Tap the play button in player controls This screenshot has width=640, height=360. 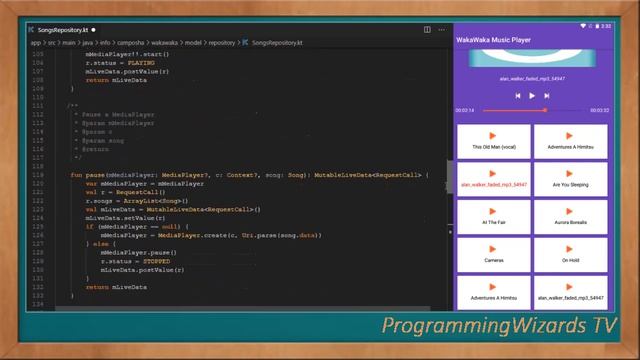(x=532, y=96)
